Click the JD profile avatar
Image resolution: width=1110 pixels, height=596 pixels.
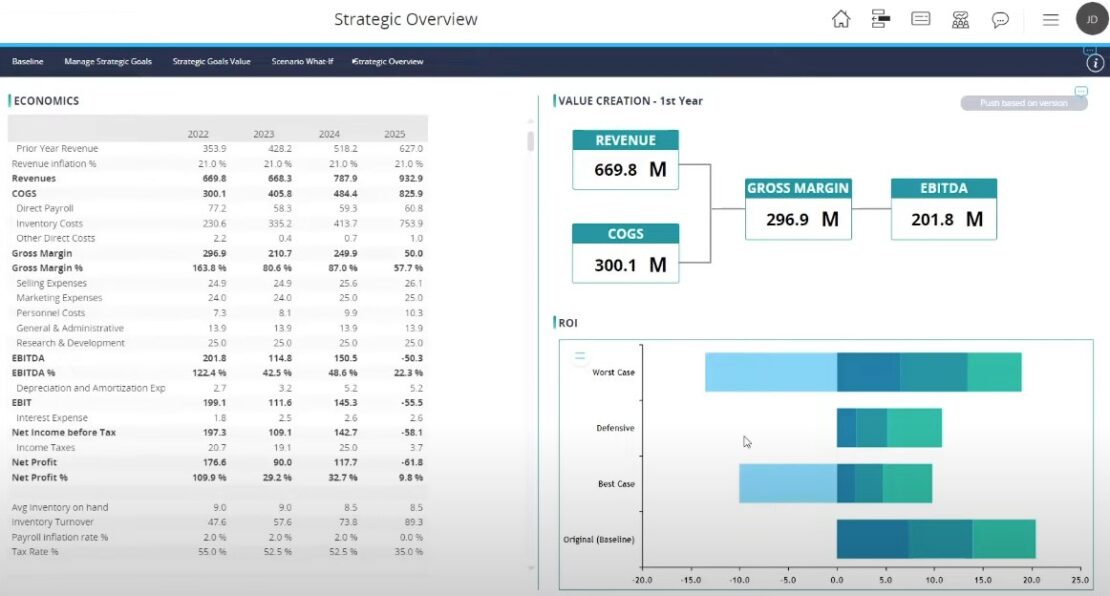point(1091,19)
